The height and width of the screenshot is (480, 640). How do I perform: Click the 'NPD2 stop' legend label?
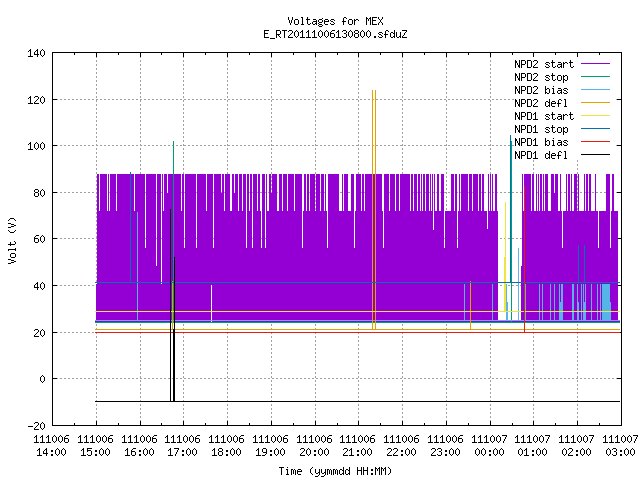tap(541, 77)
